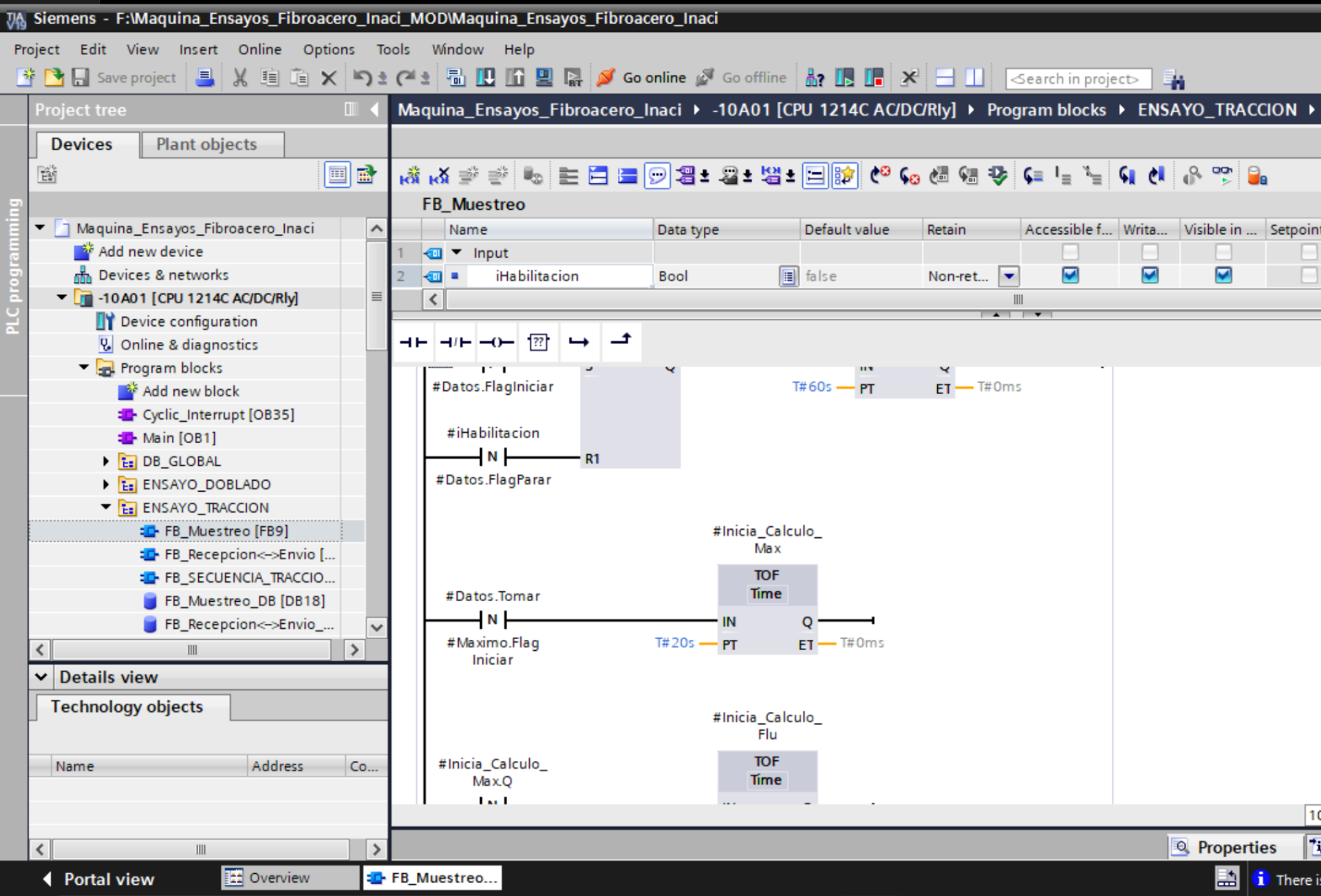The image size is (1321, 896).
Task: Open the Online menu
Action: click(x=258, y=49)
